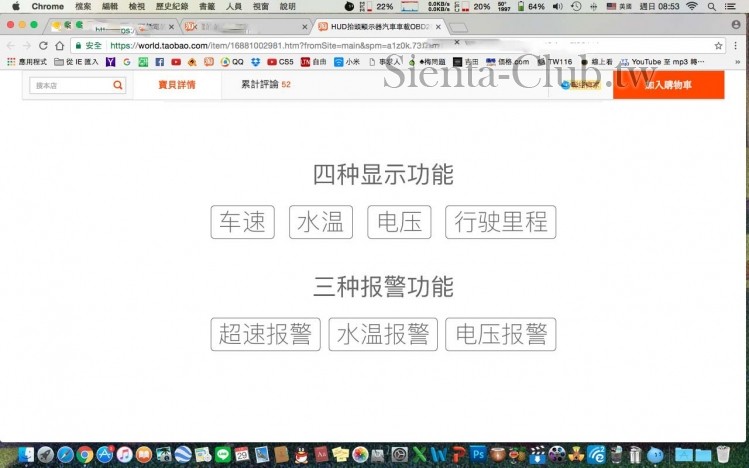Open the 從 IE 匯入 bookmark folder
749x468 pixels.
[x=76, y=61]
